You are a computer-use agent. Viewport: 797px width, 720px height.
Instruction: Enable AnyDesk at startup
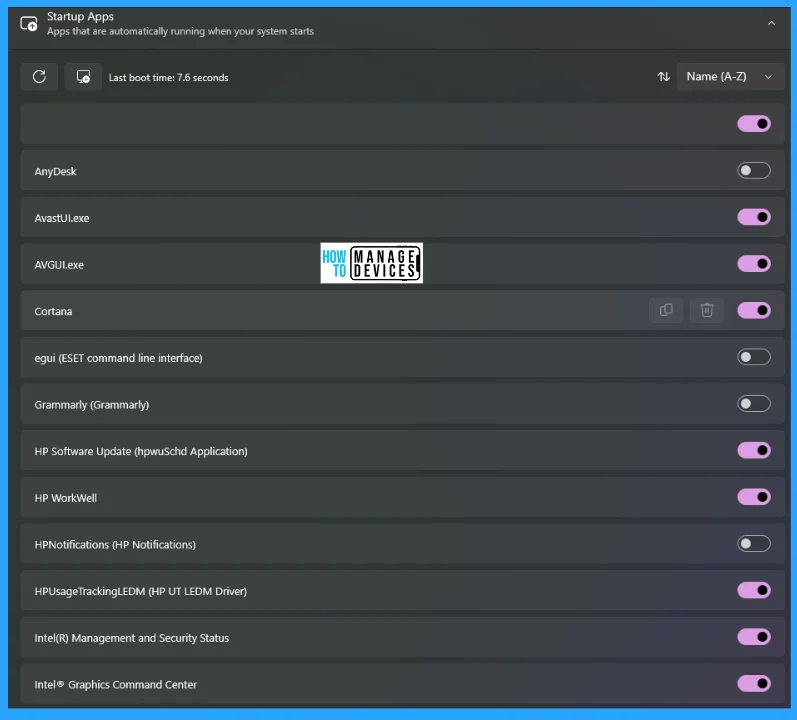(x=754, y=171)
